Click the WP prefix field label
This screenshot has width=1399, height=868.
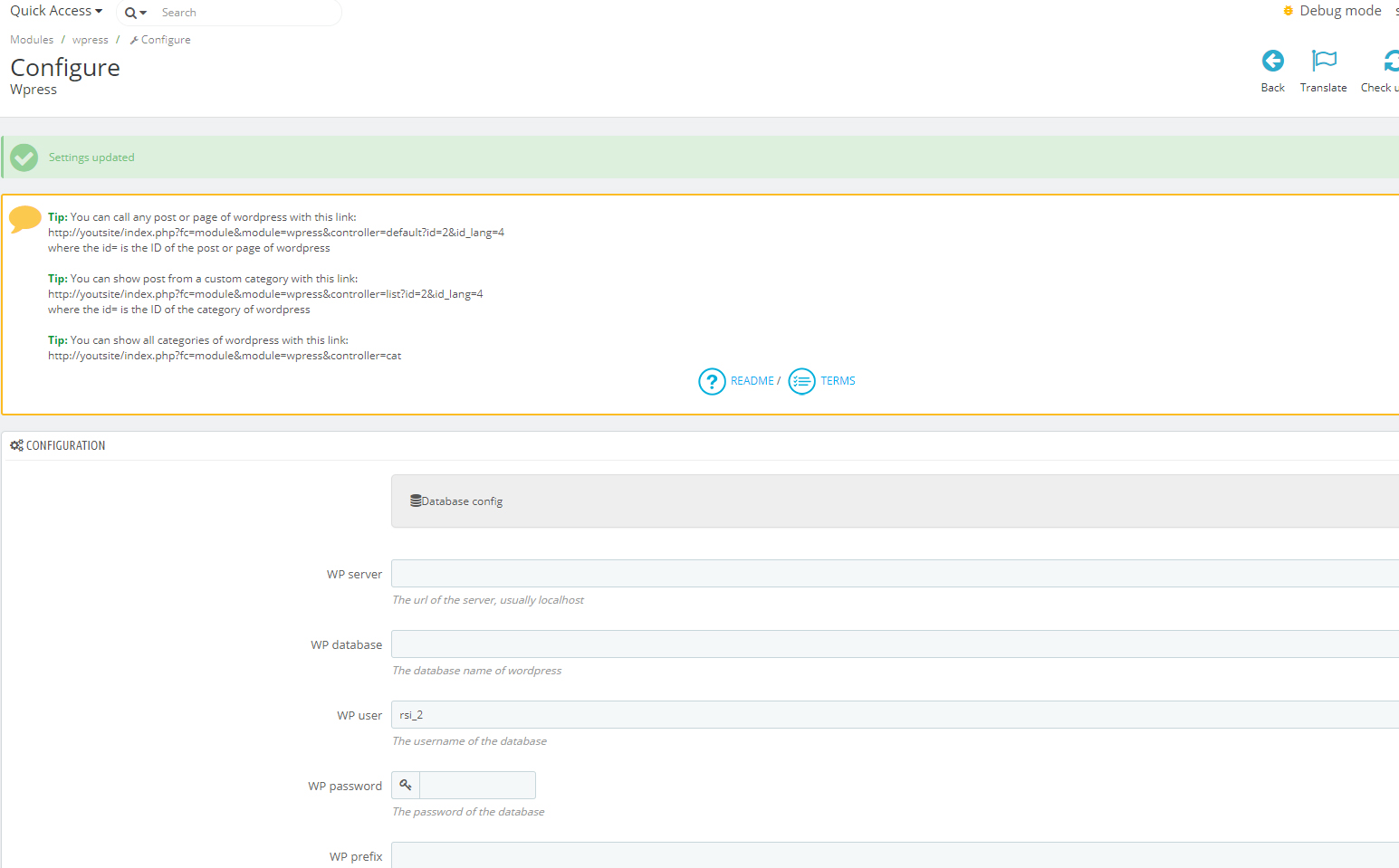tap(356, 857)
